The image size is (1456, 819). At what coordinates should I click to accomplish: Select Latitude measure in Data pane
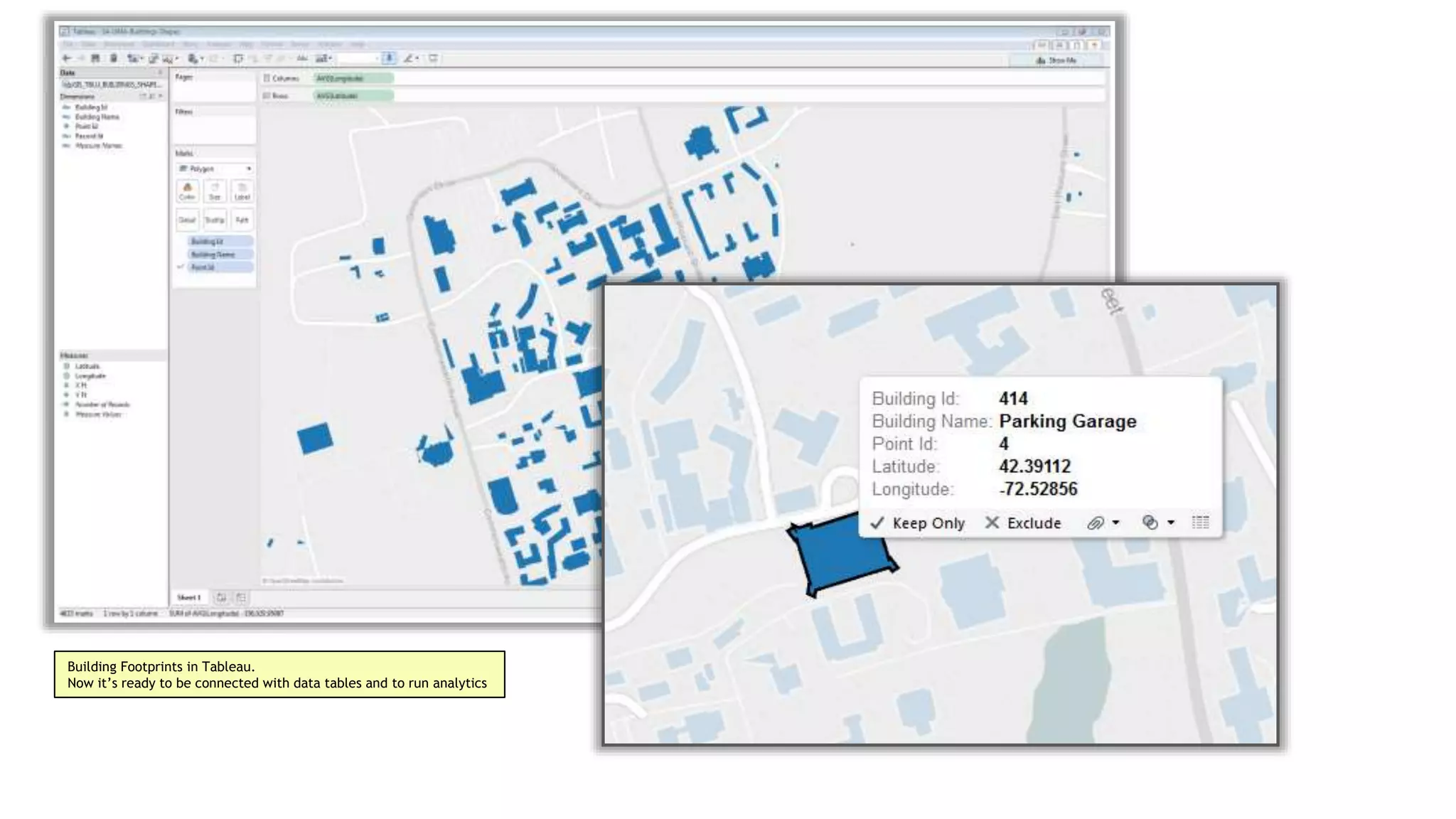pyautogui.click(x=87, y=366)
